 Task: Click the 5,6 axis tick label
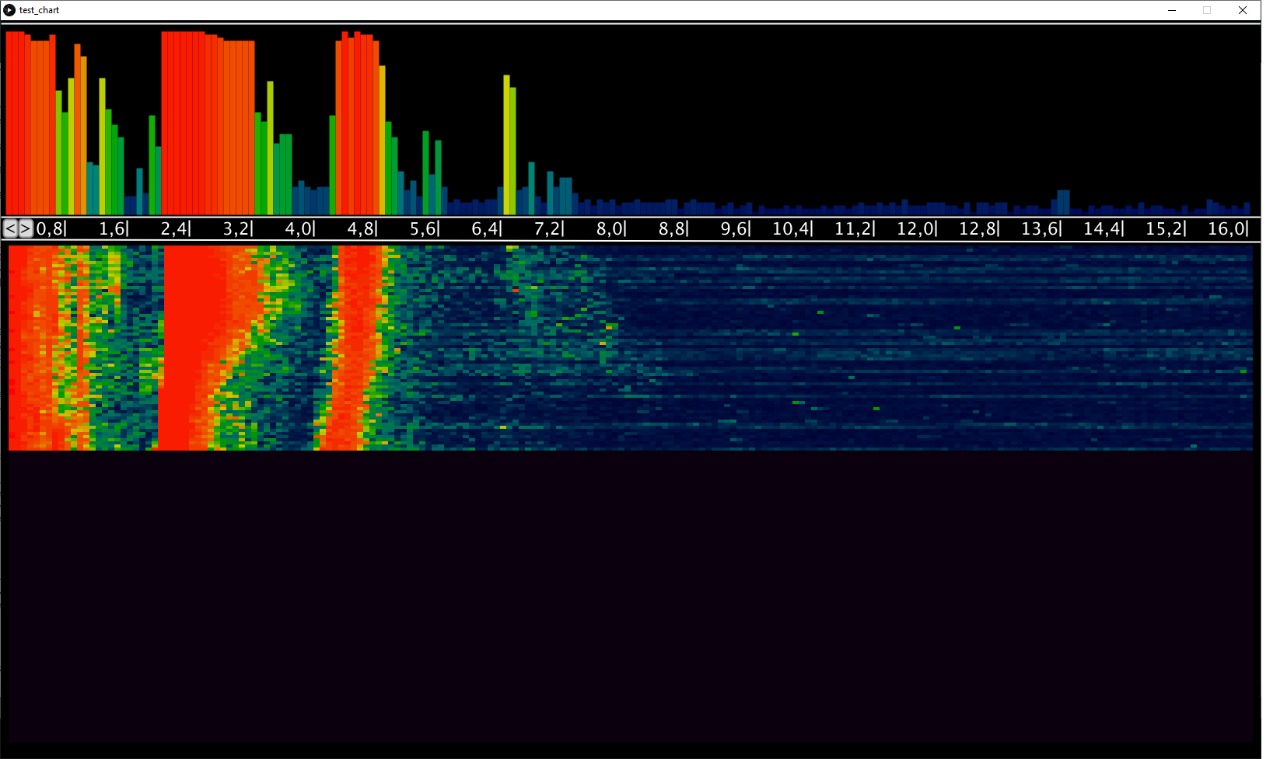(423, 229)
